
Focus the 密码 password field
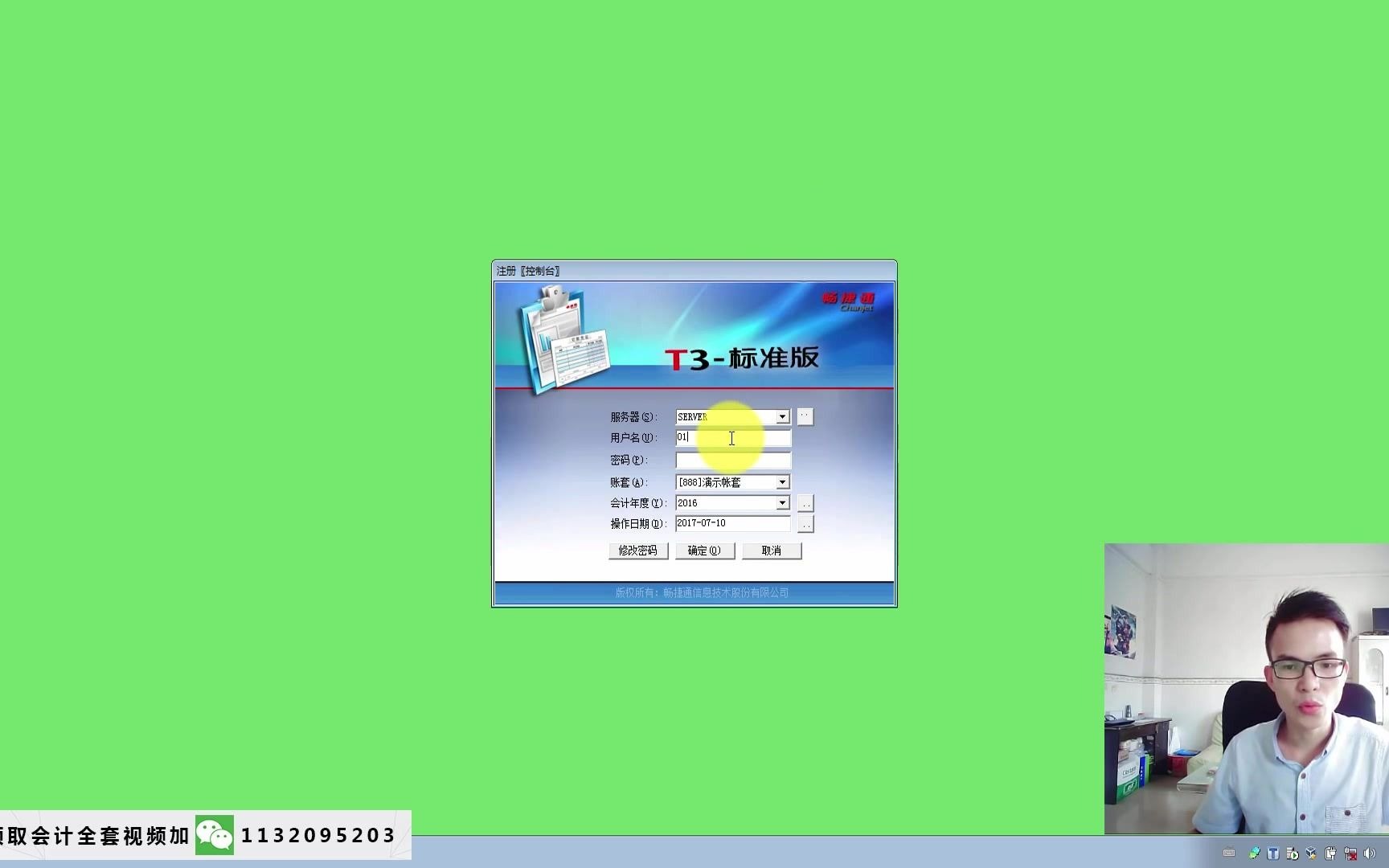pyautogui.click(x=733, y=461)
